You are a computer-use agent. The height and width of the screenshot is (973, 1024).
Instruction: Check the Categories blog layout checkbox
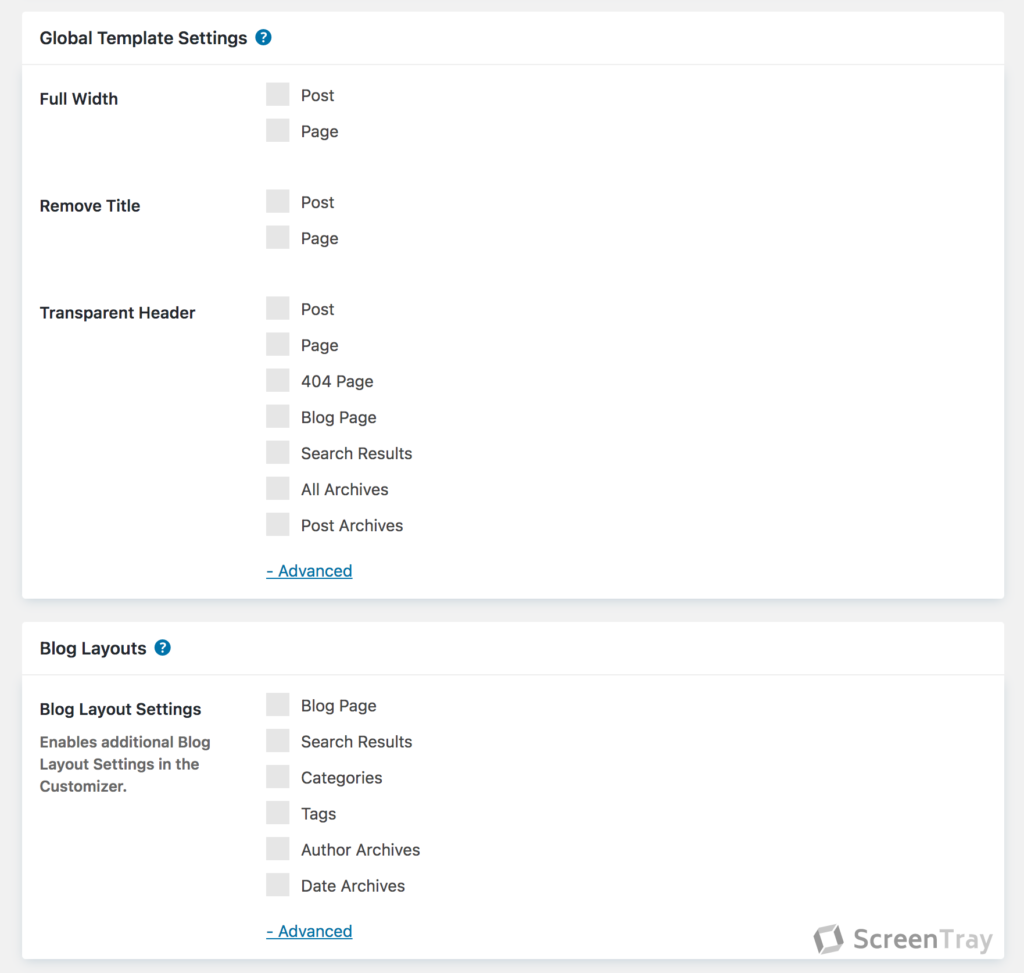(x=278, y=776)
